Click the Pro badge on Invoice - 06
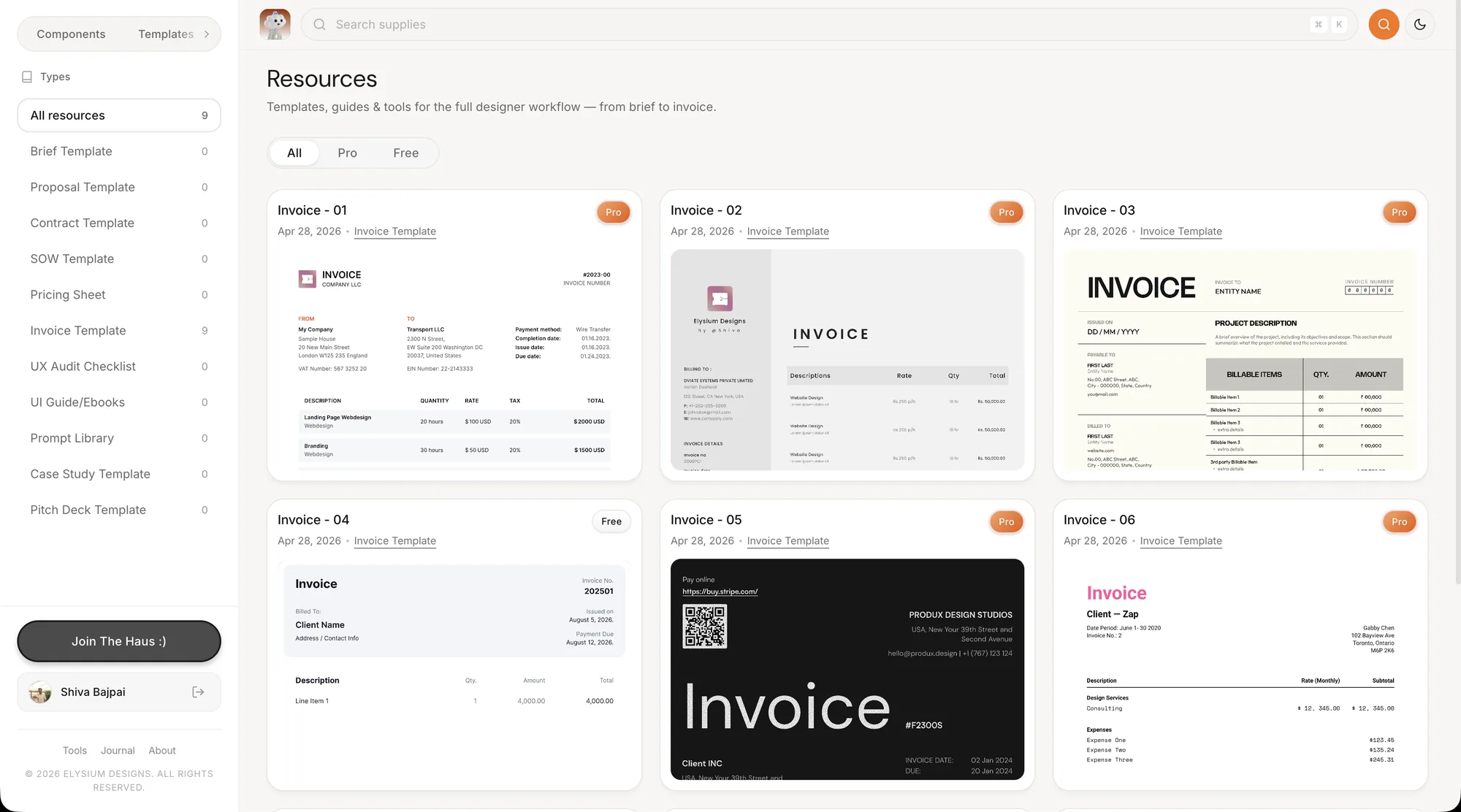Screen dimensions: 1461x812 click(x=1400, y=522)
